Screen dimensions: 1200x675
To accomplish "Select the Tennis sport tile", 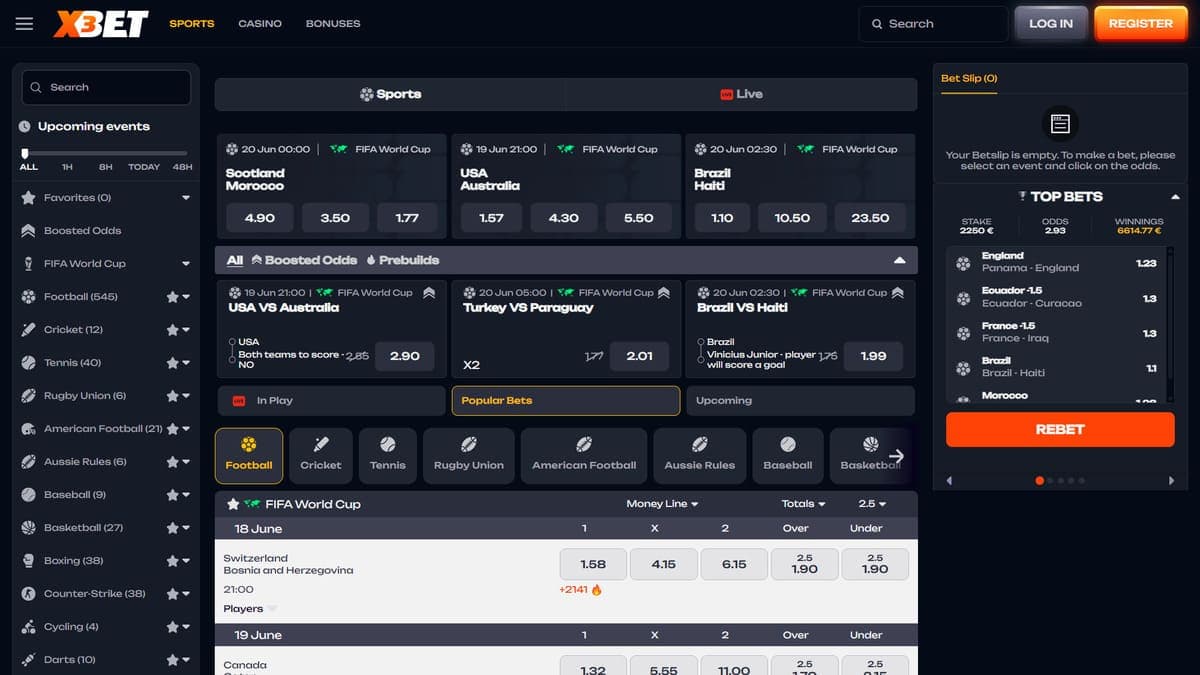I will point(388,456).
